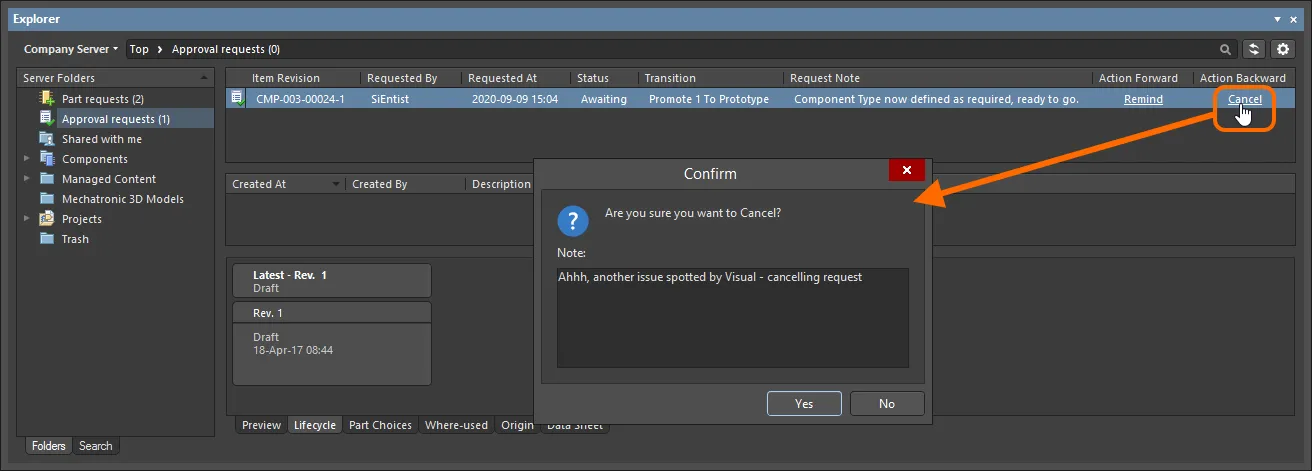Click Approval requests (0) in breadcrumb
1312x471 pixels.
[x=226, y=49]
